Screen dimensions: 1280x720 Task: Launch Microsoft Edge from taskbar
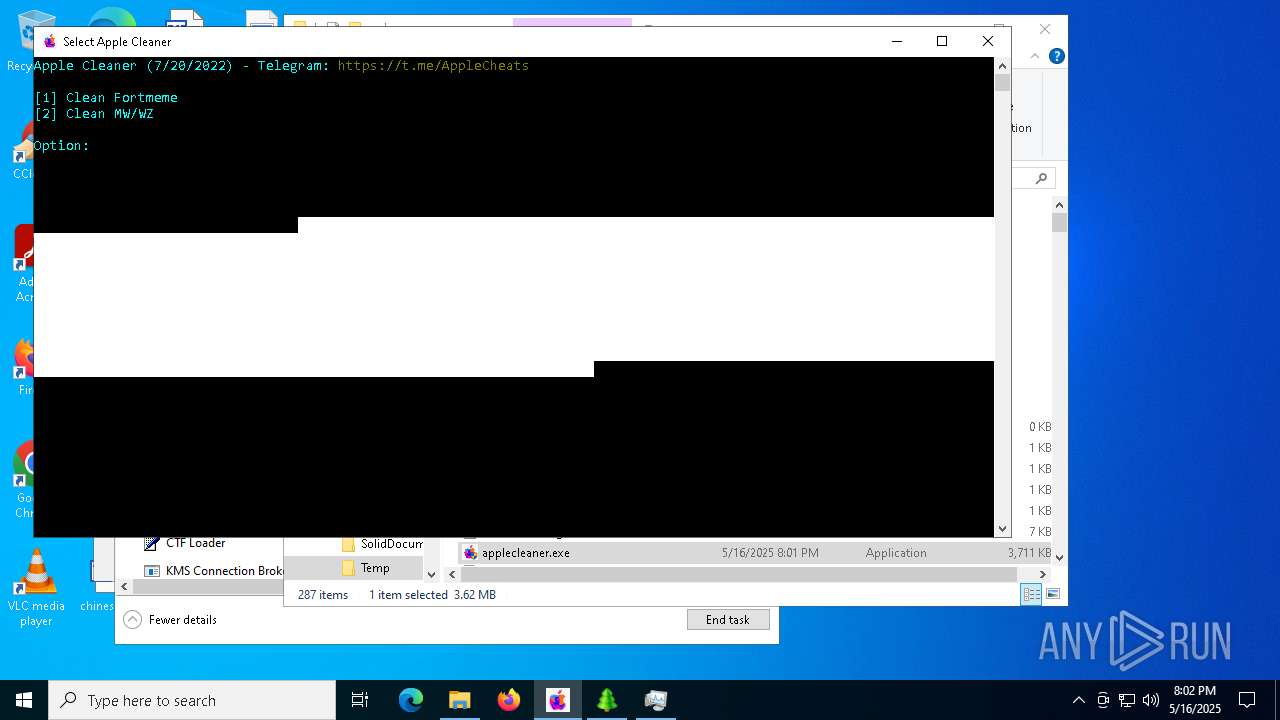pos(411,700)
